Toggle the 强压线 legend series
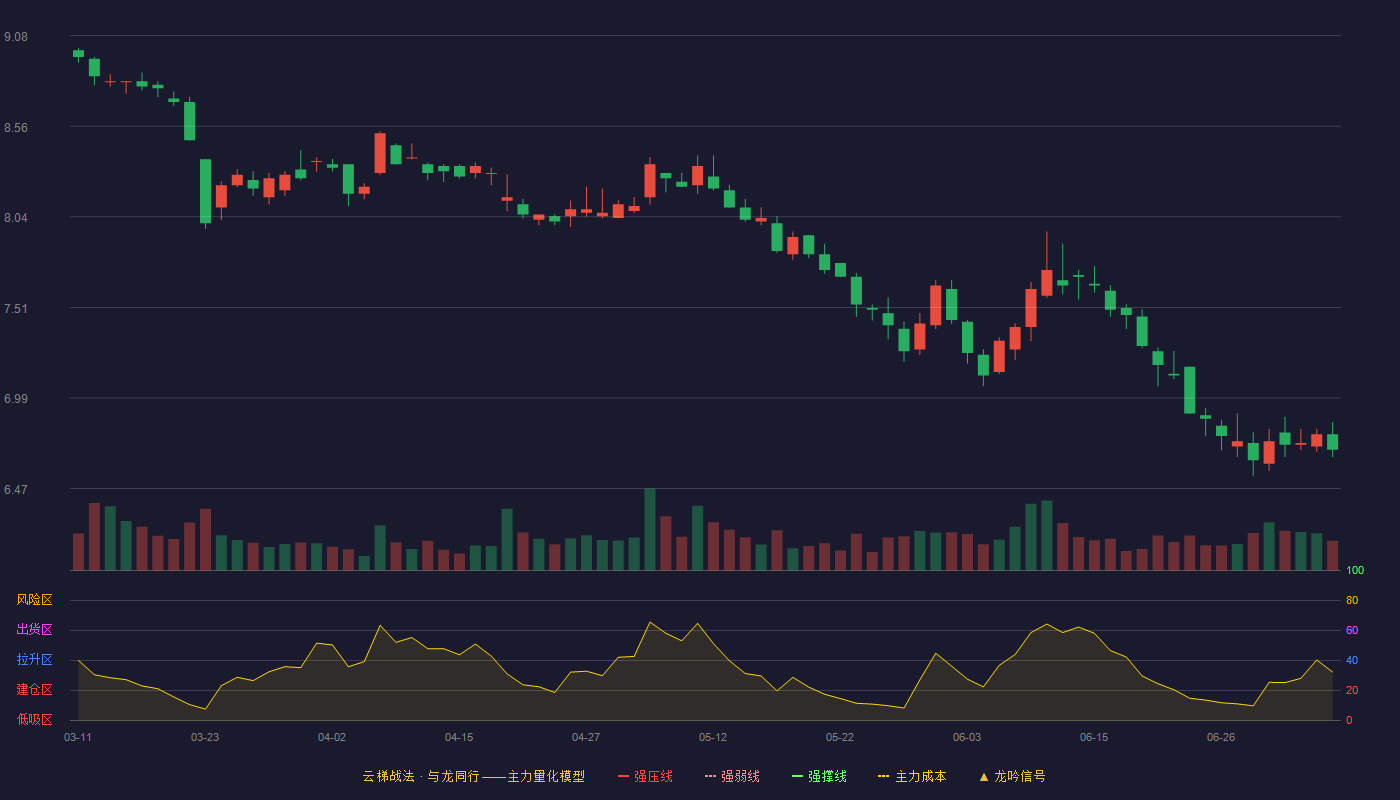The height and width of the screenshot is (800, 1400). coord(645,776)
